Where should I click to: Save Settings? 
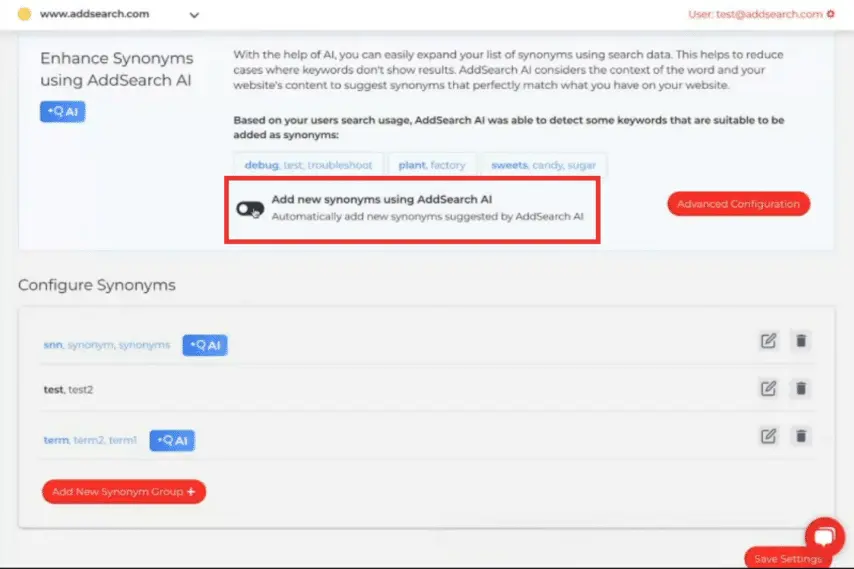coord(789,559)
